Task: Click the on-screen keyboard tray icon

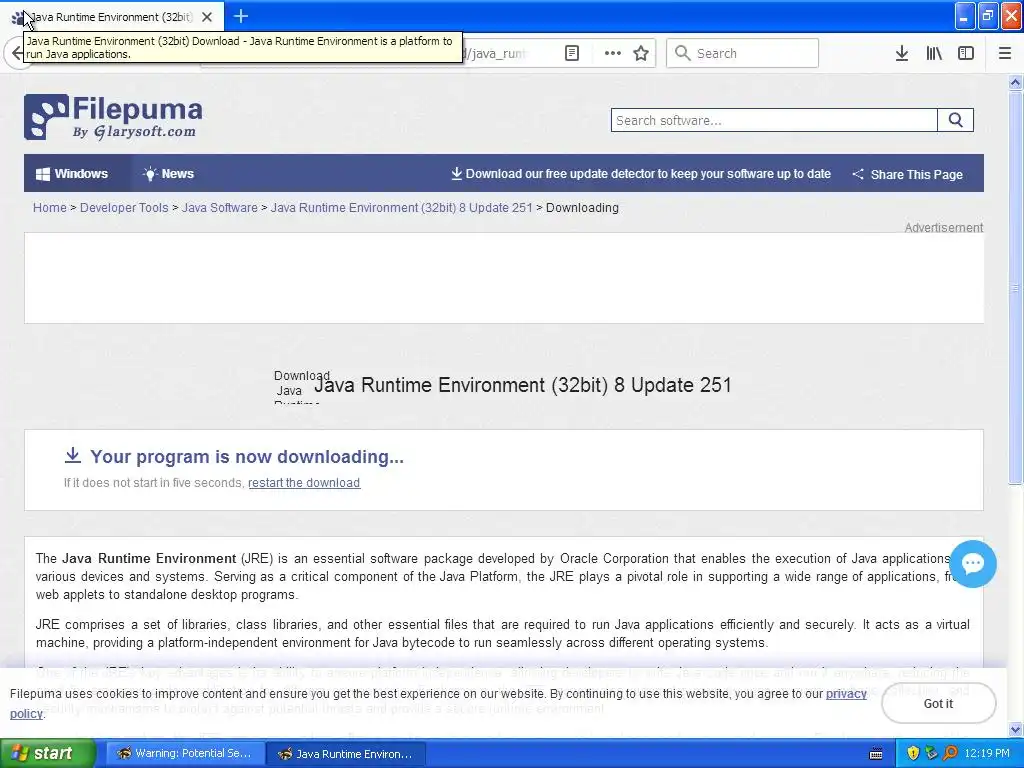Action: tap(876, 754)
